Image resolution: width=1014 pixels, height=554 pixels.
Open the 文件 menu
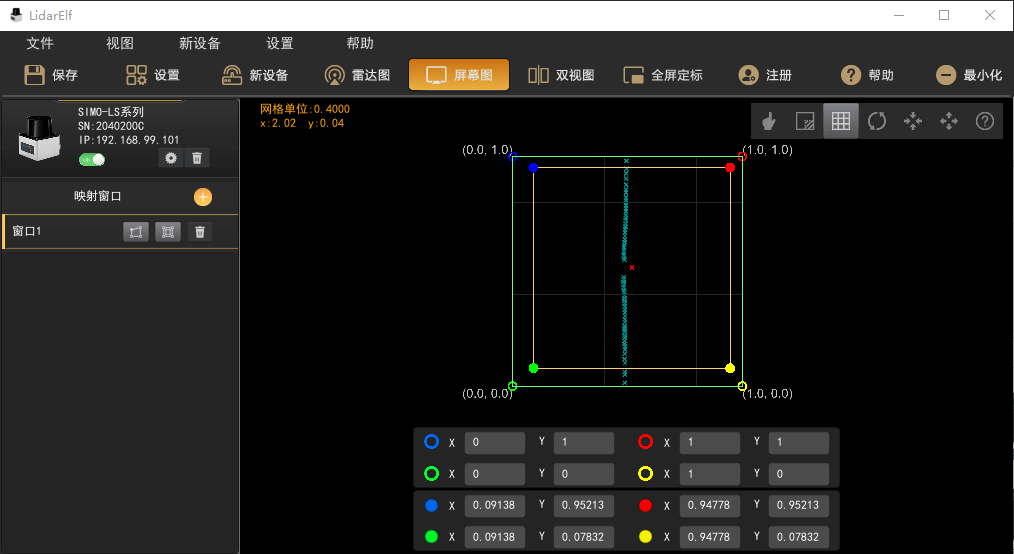pos(40,43)
